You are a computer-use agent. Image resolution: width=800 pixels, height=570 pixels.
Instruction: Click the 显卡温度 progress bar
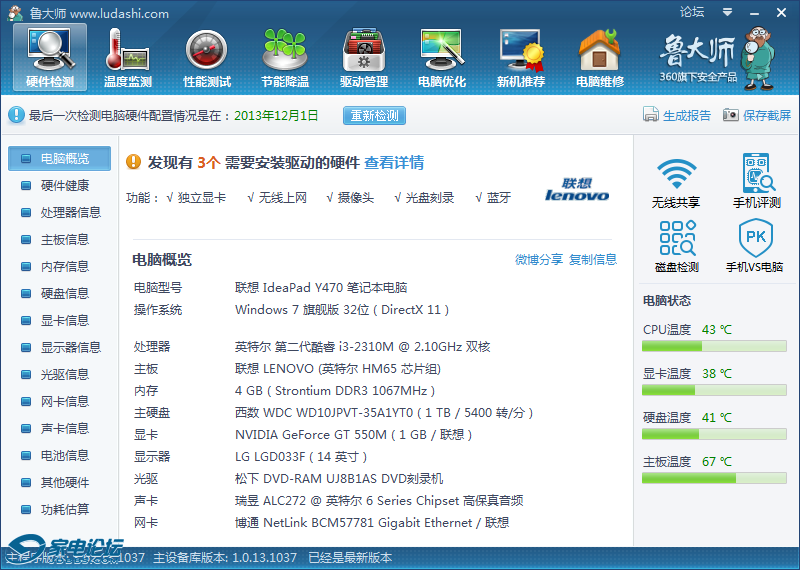(x=714, y=390)
